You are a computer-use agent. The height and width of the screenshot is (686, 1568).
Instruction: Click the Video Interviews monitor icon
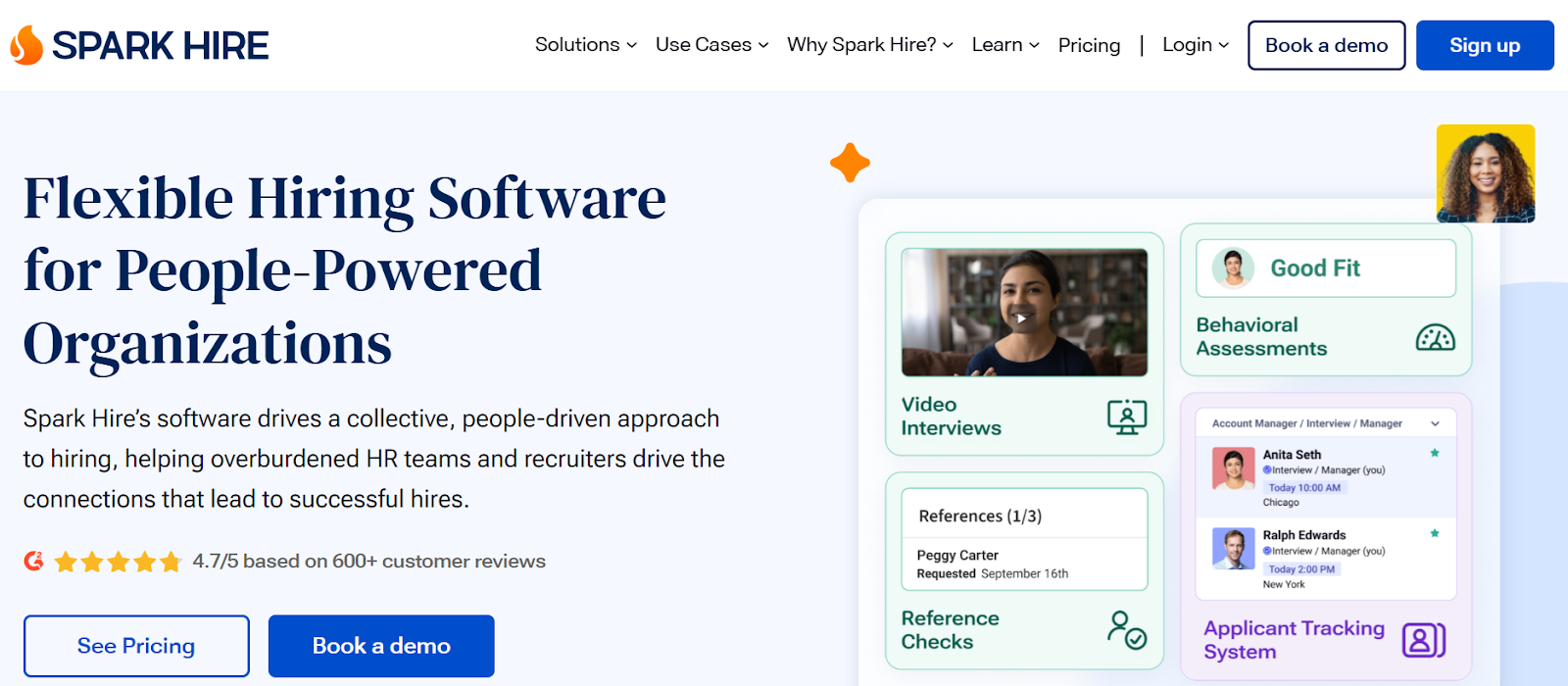pos(1127,416)
